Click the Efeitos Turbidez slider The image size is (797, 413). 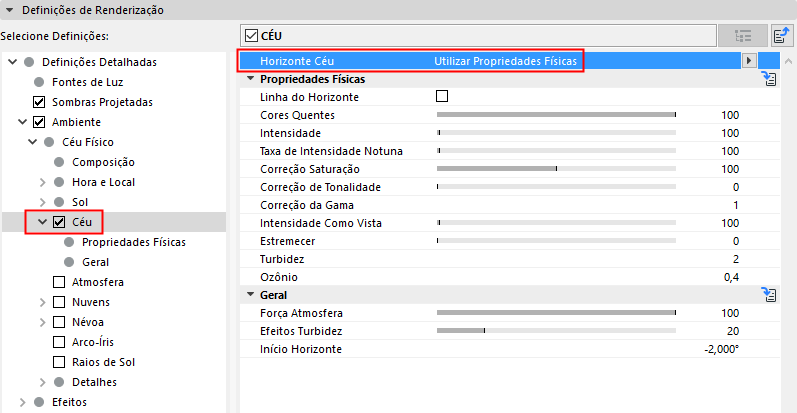[x=557, y=331]
